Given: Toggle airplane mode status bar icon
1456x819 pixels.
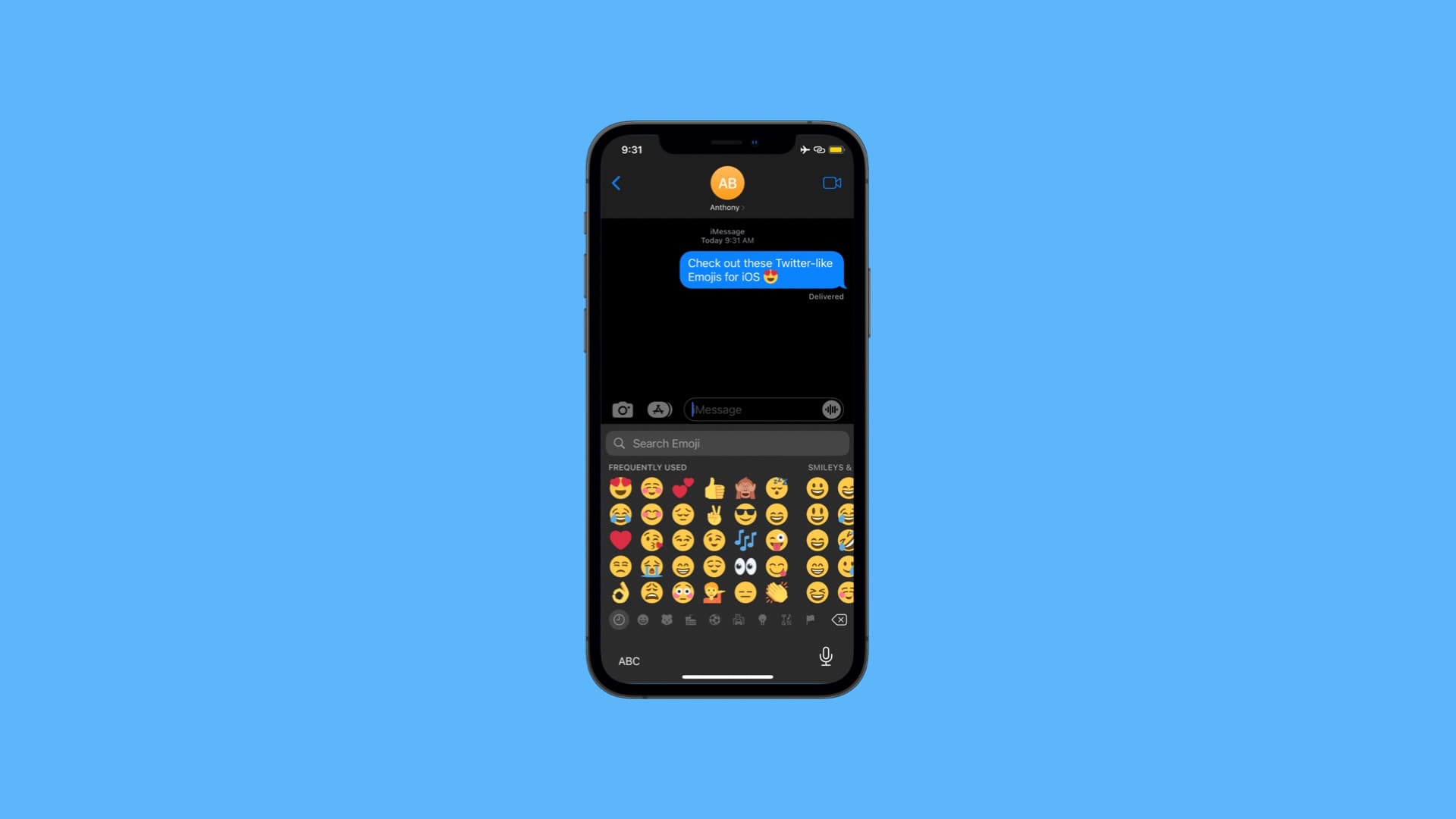Looking at the screenshot, I should (805, 149).
